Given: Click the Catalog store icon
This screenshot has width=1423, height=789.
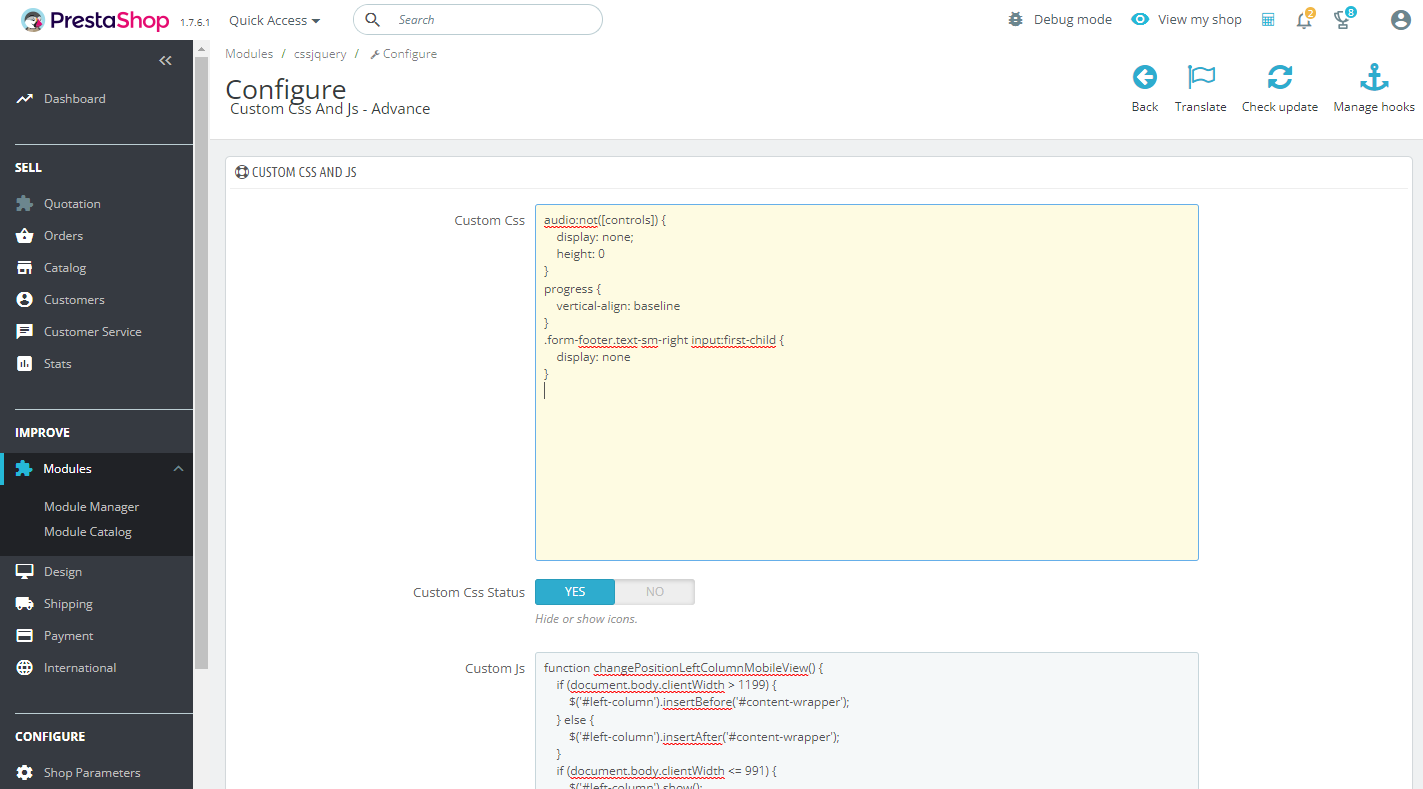Looking at the screenshot, I should (25, 268).
